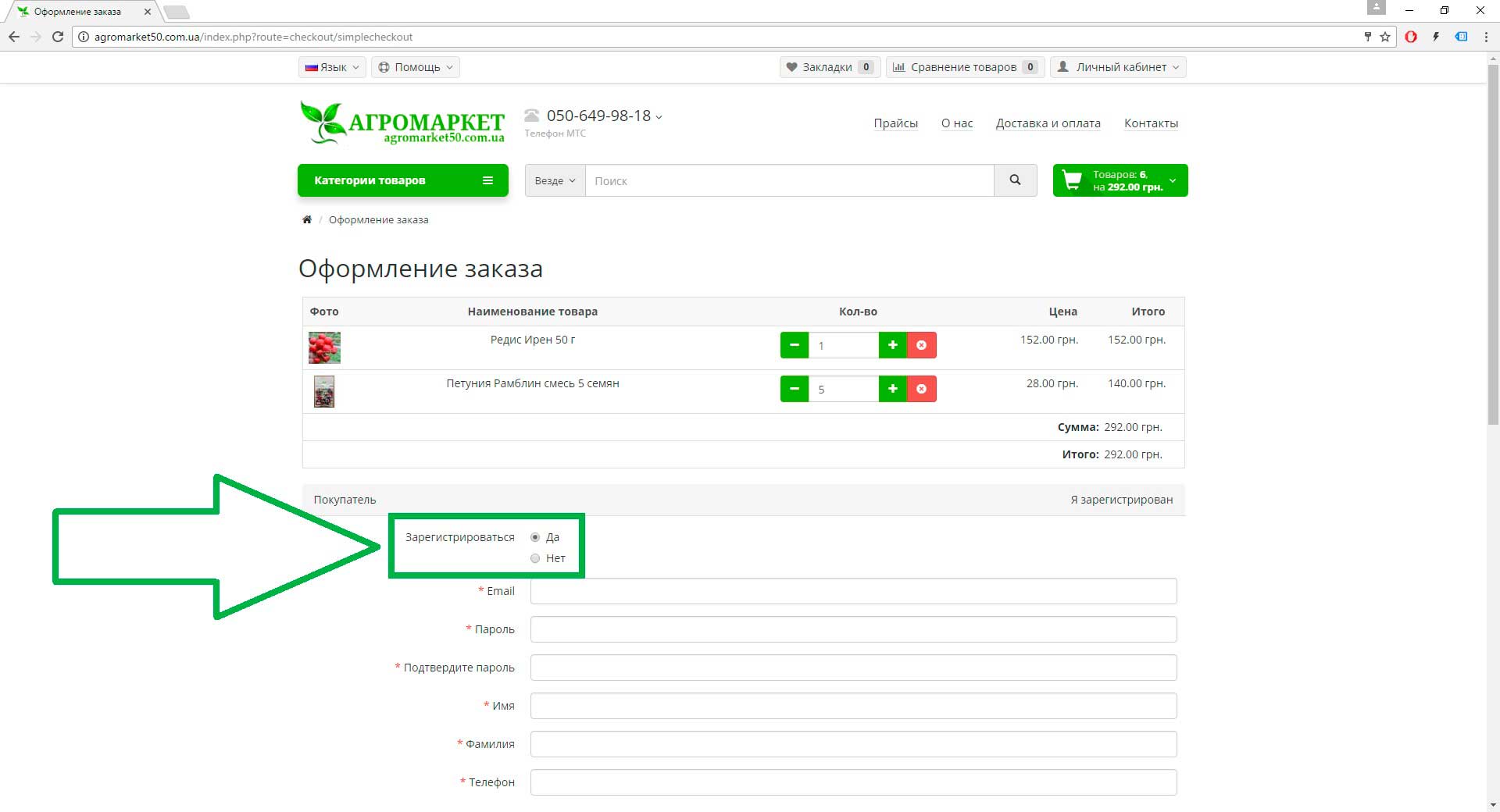1500x812 pixels.
Task: Click the home breadcrumb icon
Action: [x=307, y=219]
